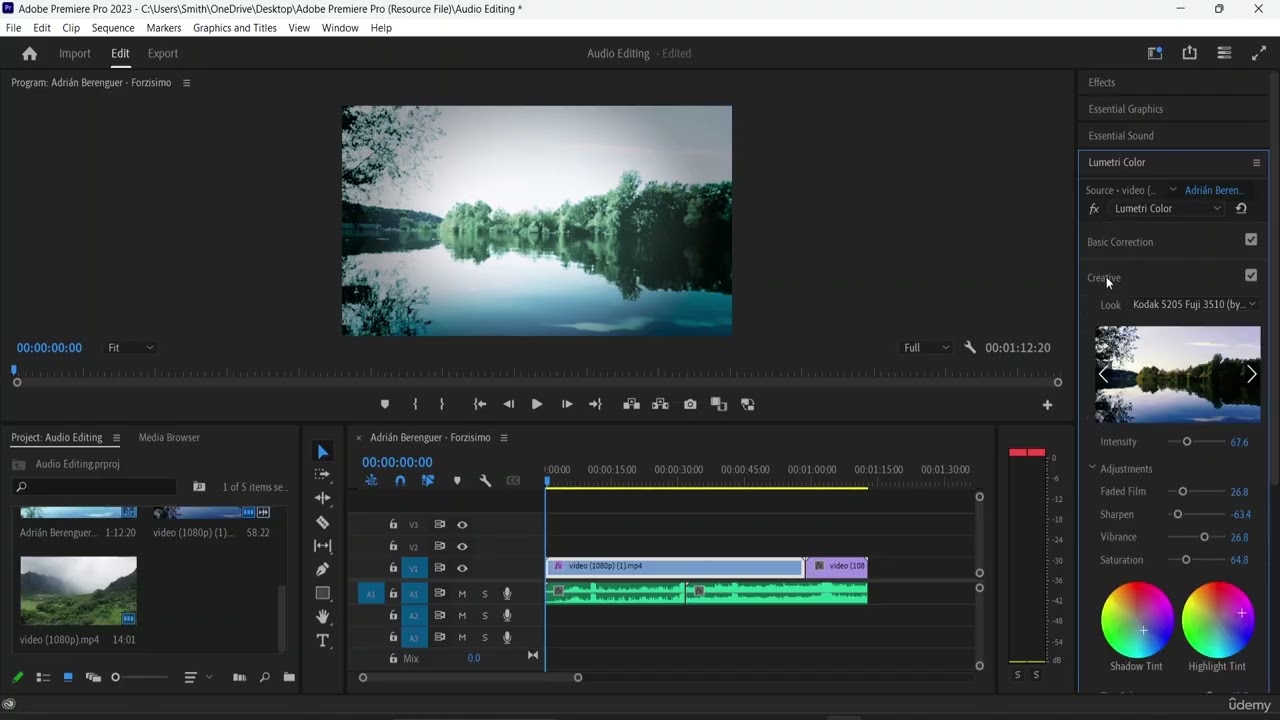Open Program monitor panel menu
Screen dimensions: 1280x720
pyautogui.click(x=186, y=83)
